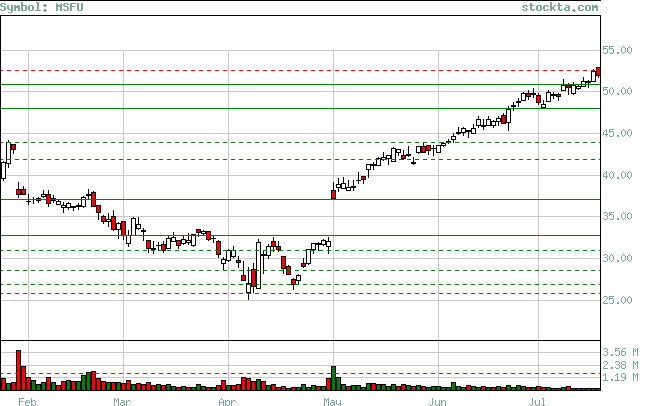655x406 pixels.
Task: Click the 3.56 M volume label
Action: 620,352
